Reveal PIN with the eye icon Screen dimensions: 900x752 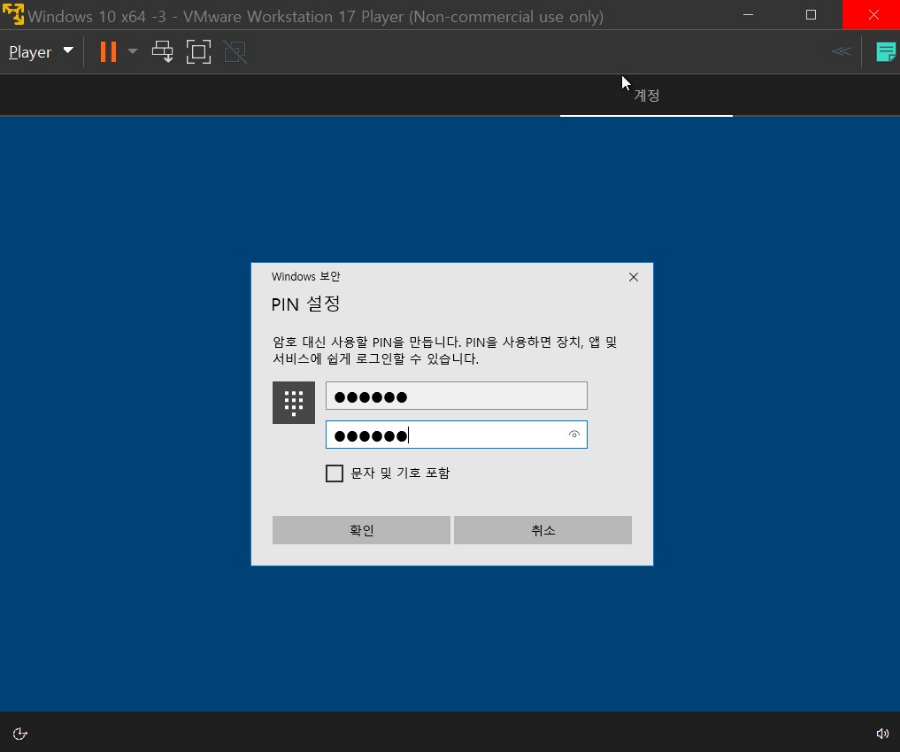(574, 435)
